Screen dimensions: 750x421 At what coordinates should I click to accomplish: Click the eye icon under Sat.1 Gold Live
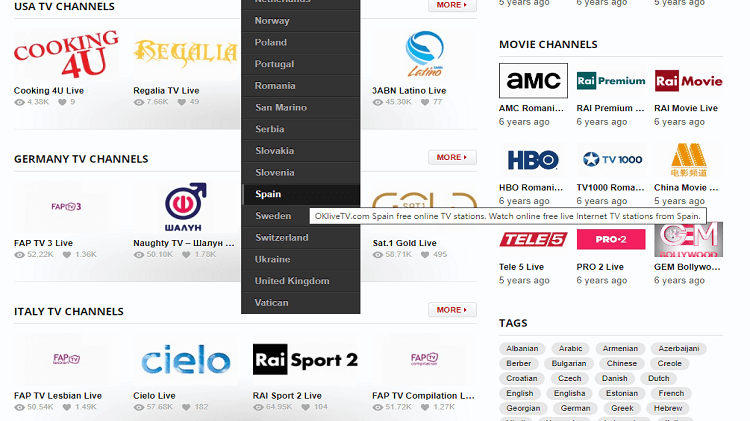tap(377, 255)
